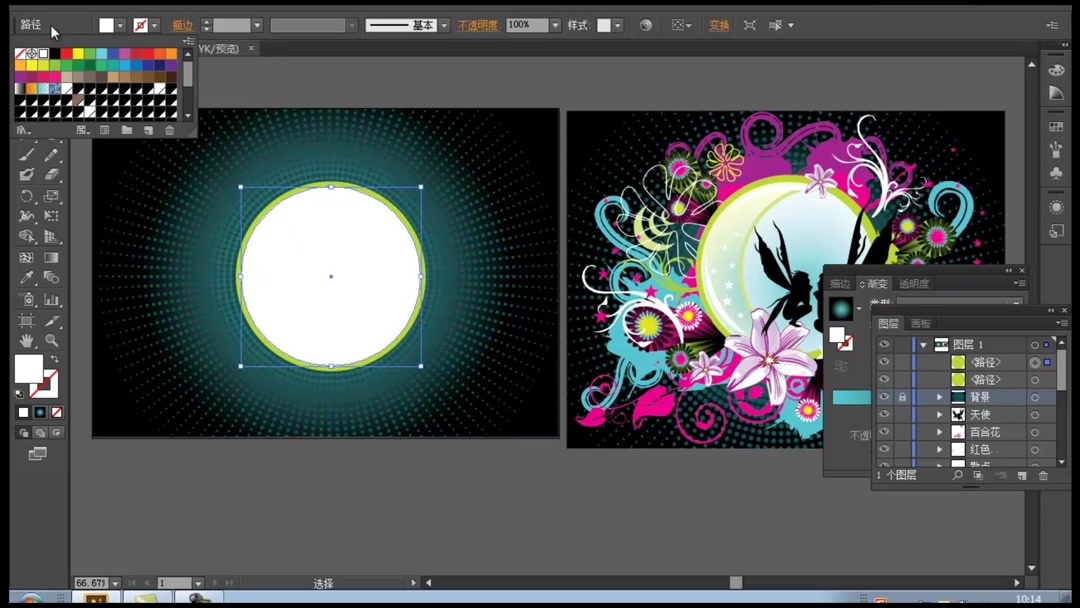Hide the 天使 layer
Image resolution: width=1080 pixels, height=608 pixels.
click(884, 415)
